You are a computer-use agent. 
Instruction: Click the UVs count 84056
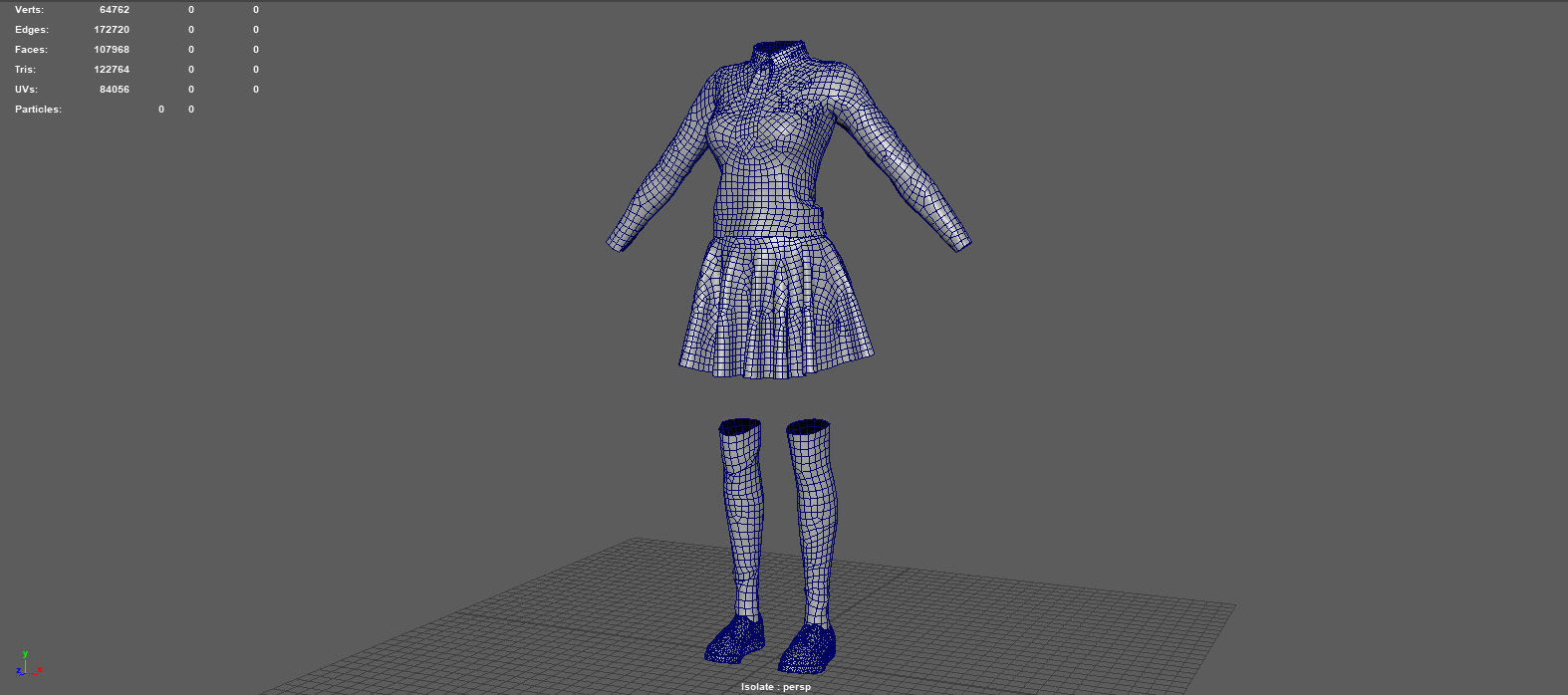[x=114, y=90]
